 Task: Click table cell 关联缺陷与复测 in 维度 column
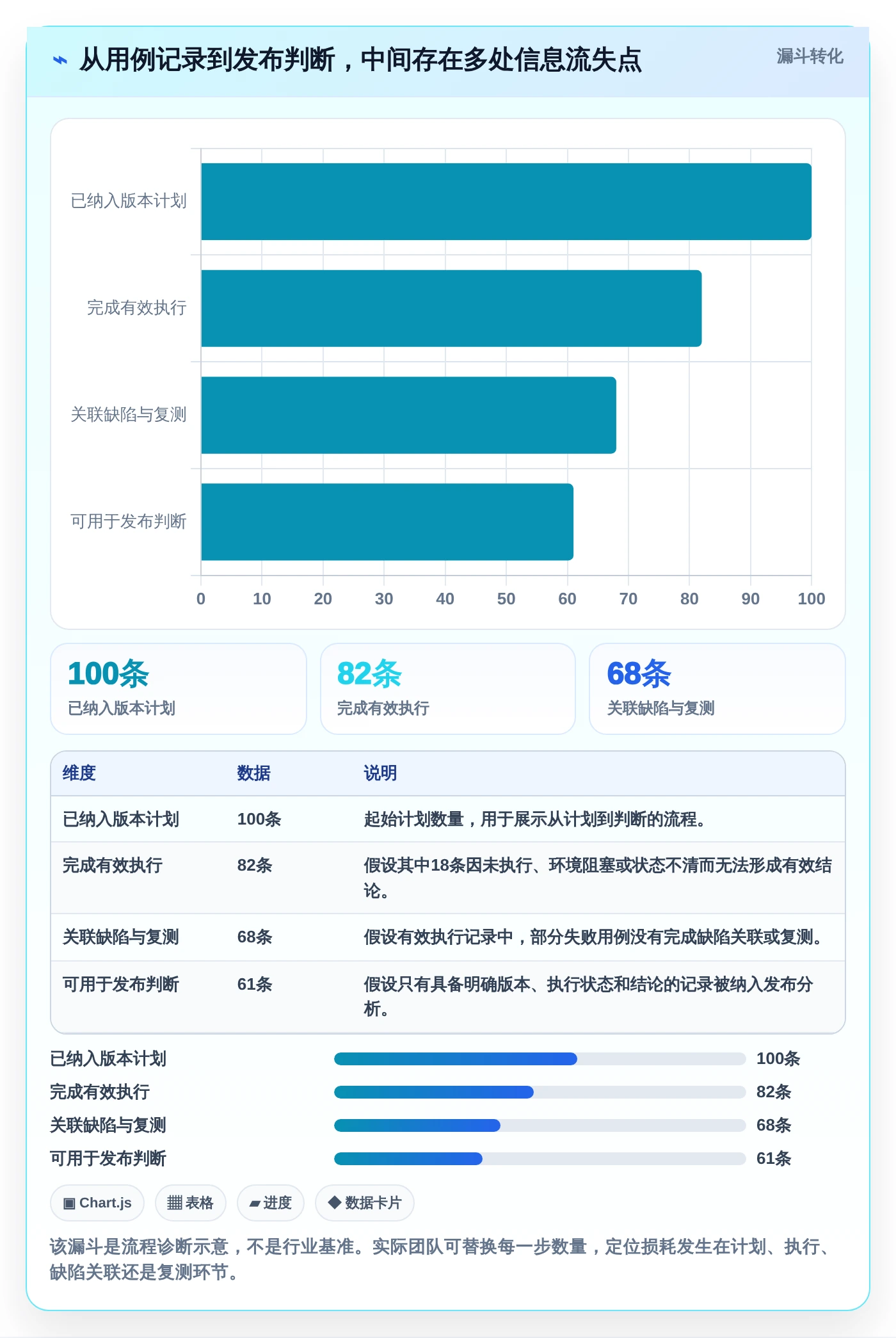pyautogui.click(x=120, y=937)
